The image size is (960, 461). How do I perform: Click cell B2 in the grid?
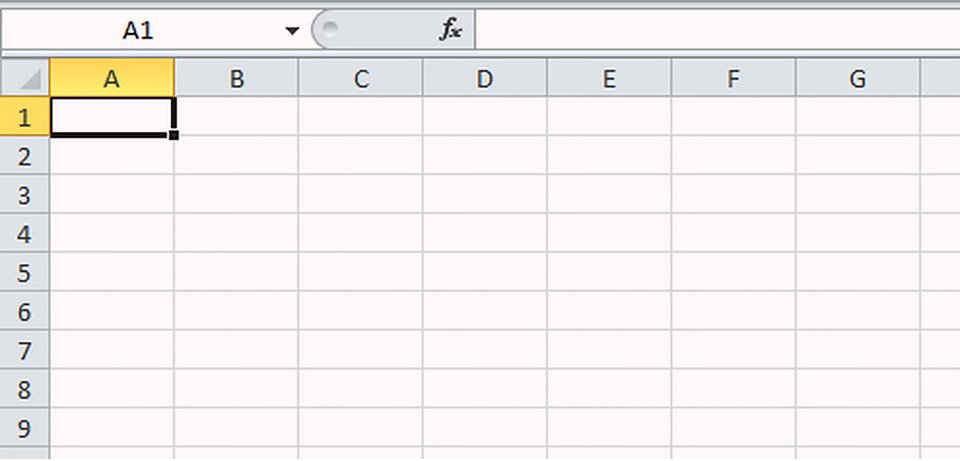pyautogui.click(x=236, y=156)
